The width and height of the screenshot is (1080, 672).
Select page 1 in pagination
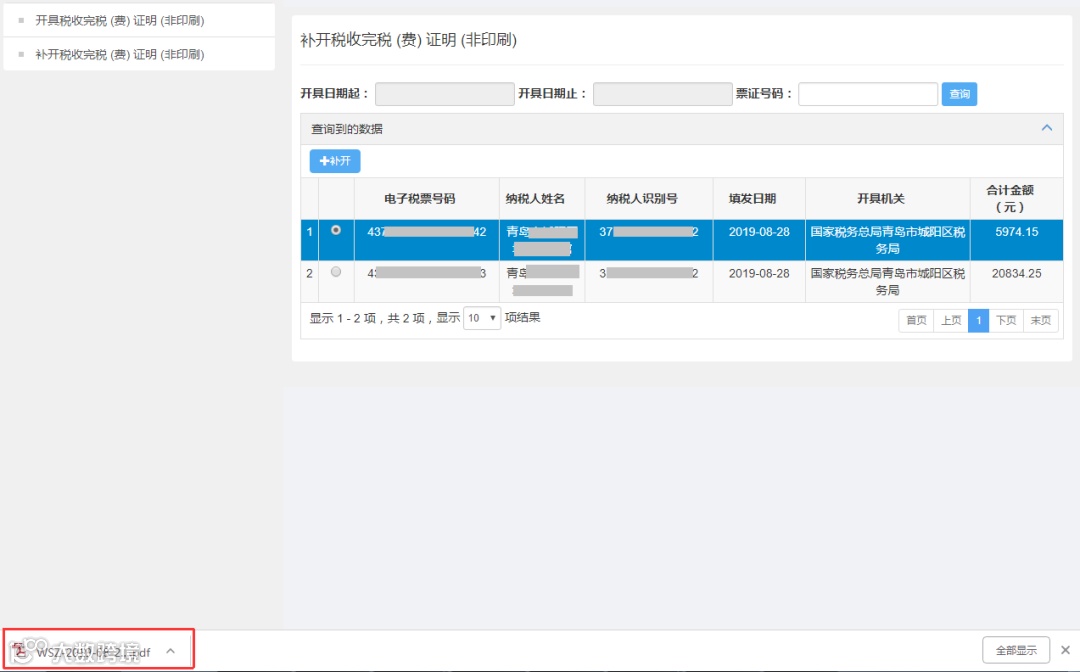click(x=978, y=320)
